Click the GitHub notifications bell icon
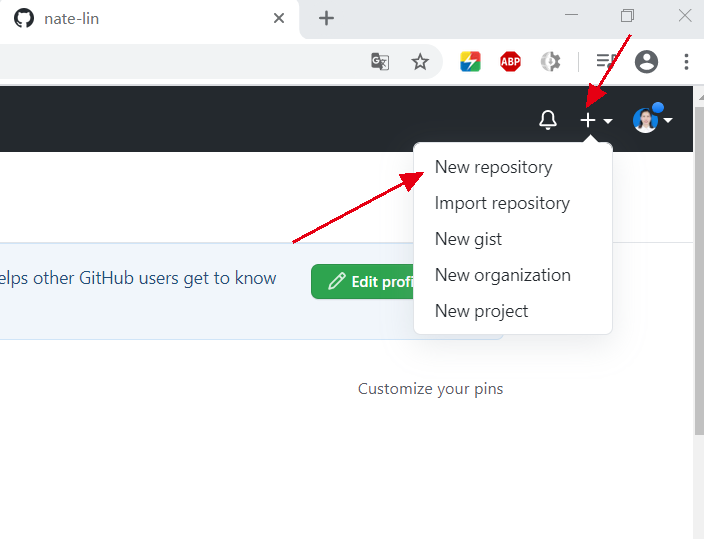 [547, 121]
